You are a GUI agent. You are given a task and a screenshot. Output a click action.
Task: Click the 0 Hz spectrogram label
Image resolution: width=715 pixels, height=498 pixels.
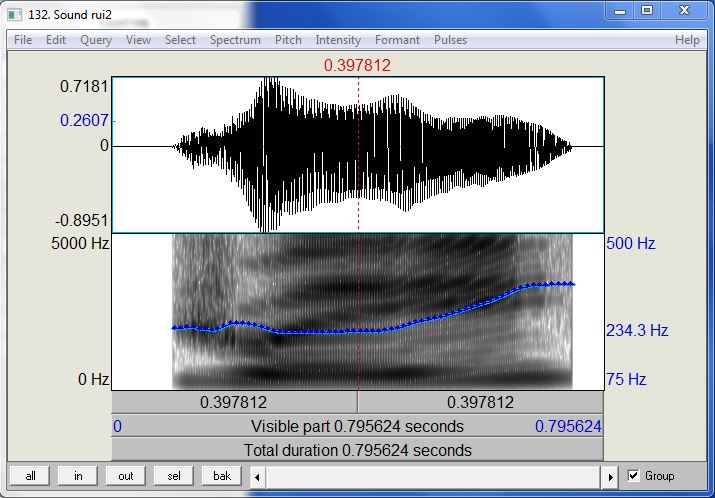click(93, 379)
